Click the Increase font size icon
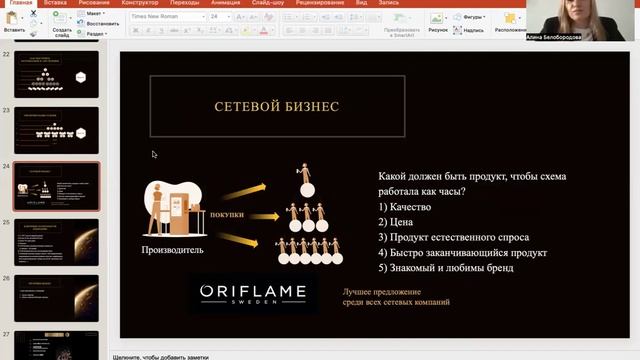The image size is (640, 360). point(240,17)
